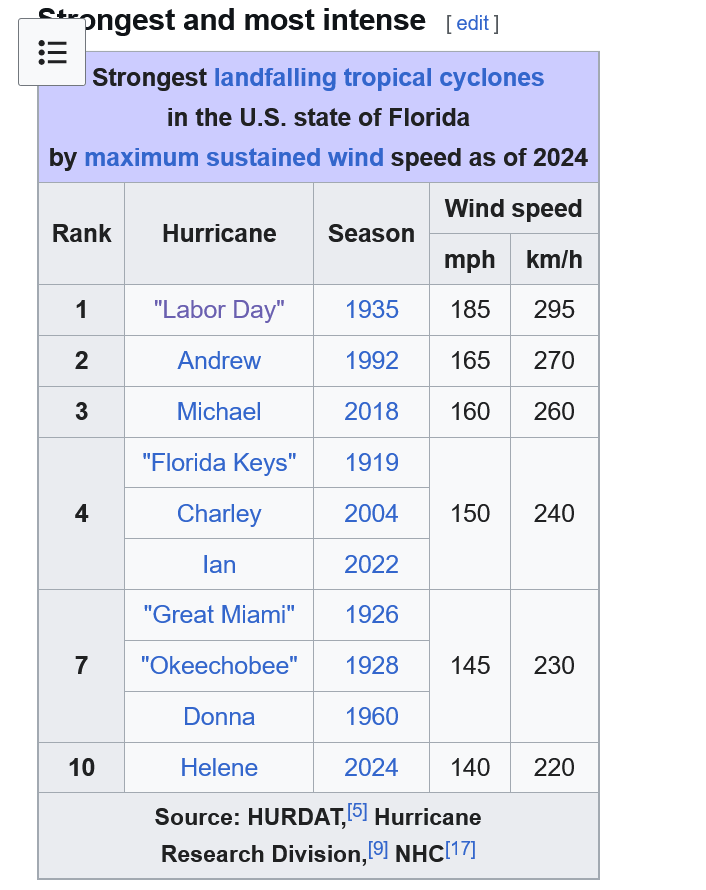Go to the 1992 season page
Viewport: 706px width, 890px height.
click(371, 361)
